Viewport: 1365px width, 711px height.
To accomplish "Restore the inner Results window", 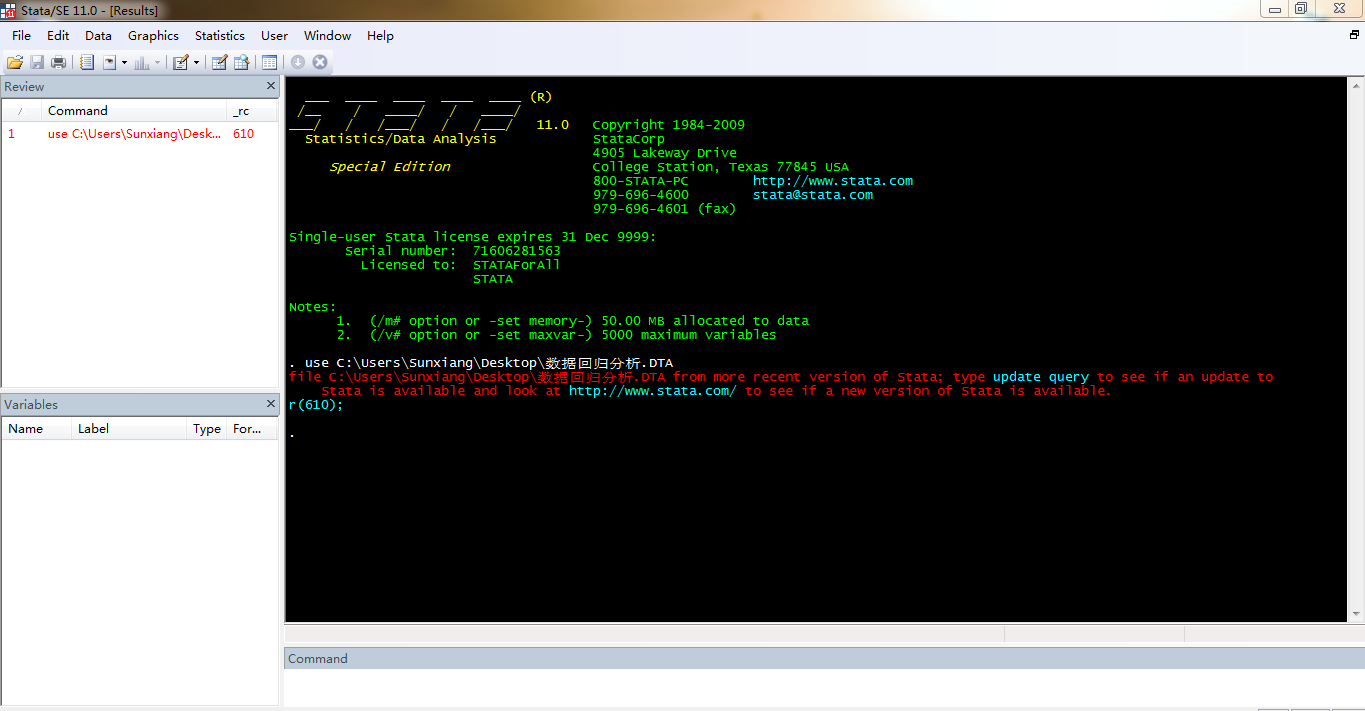I will [x=1354, y=35].
